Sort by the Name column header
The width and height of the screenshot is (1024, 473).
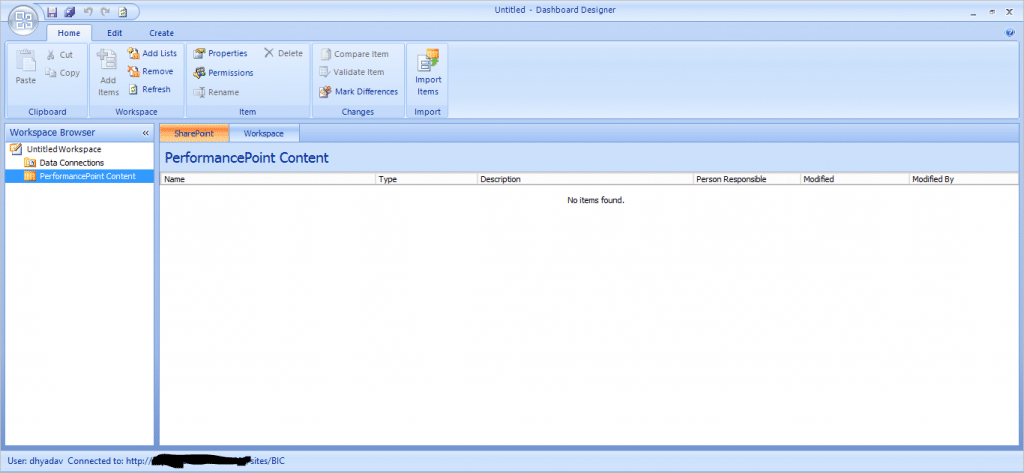pos(268,179)
